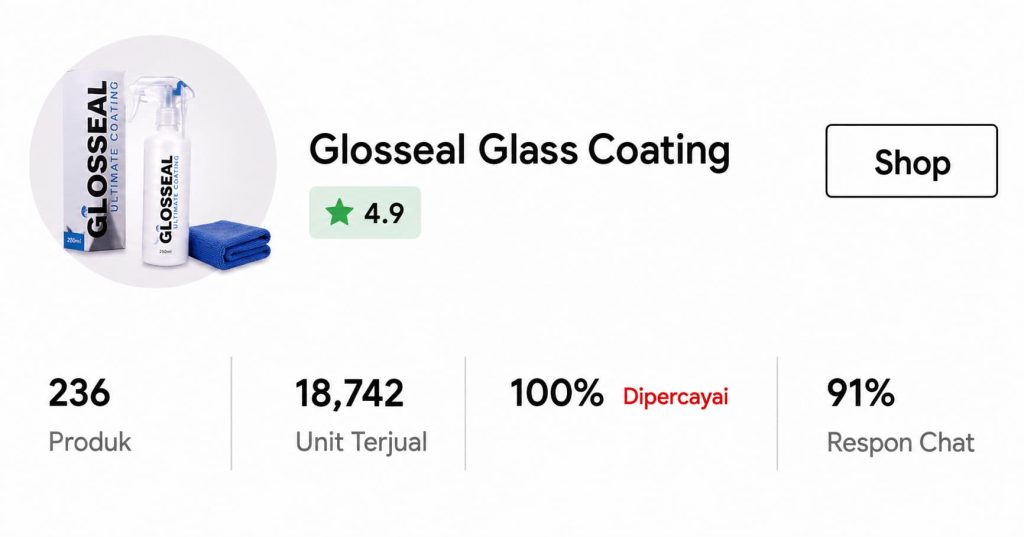This screenshot has height=537, width=1024.
Task: Click the red Dipercayai label
Action: point(675,397)
